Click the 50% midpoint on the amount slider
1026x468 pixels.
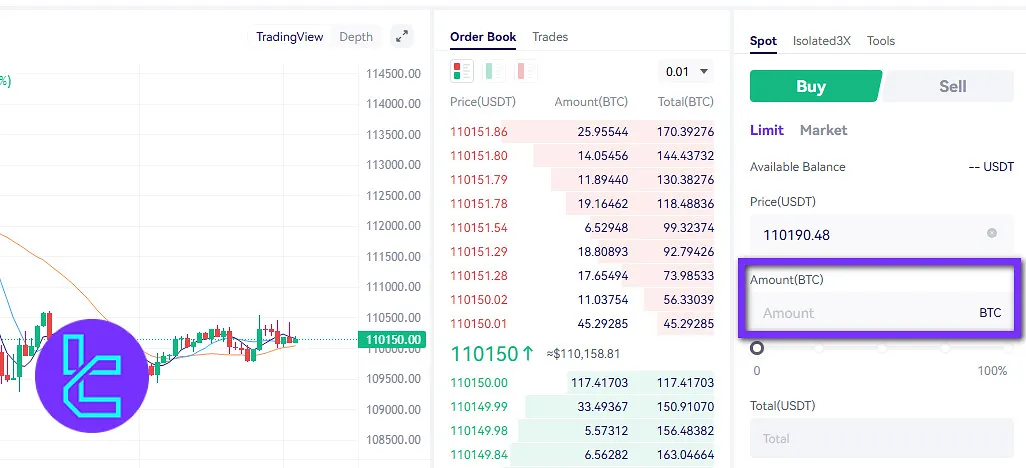coord(882,348)
